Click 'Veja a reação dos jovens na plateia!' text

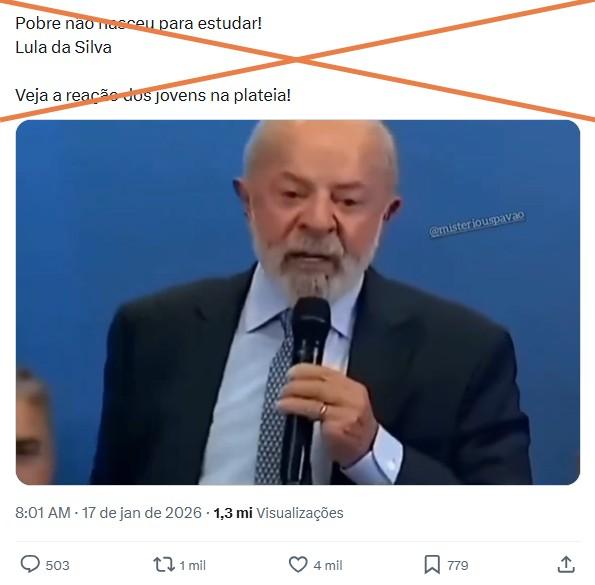point(153,95)
